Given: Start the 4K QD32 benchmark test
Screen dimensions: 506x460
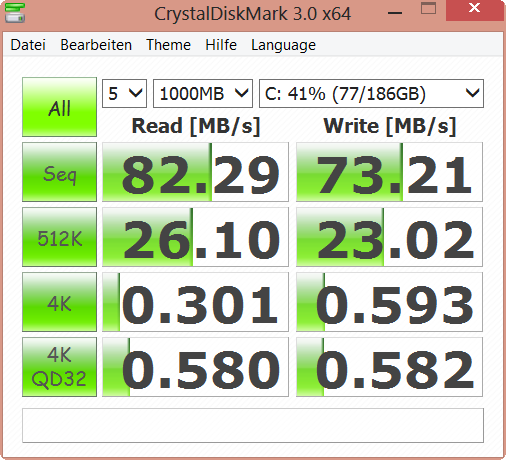Looking at the screenshot, I should [x=59, y=367].
